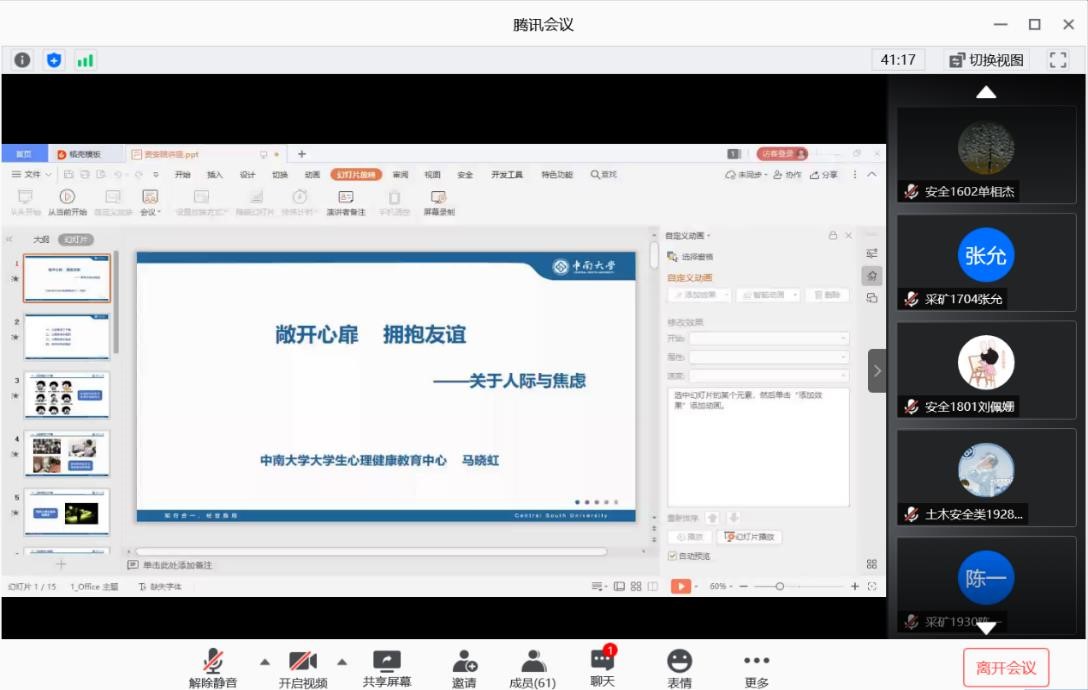
Task: Click the 共享屏幕 share screen icon
Action: (x=386, y=662)
